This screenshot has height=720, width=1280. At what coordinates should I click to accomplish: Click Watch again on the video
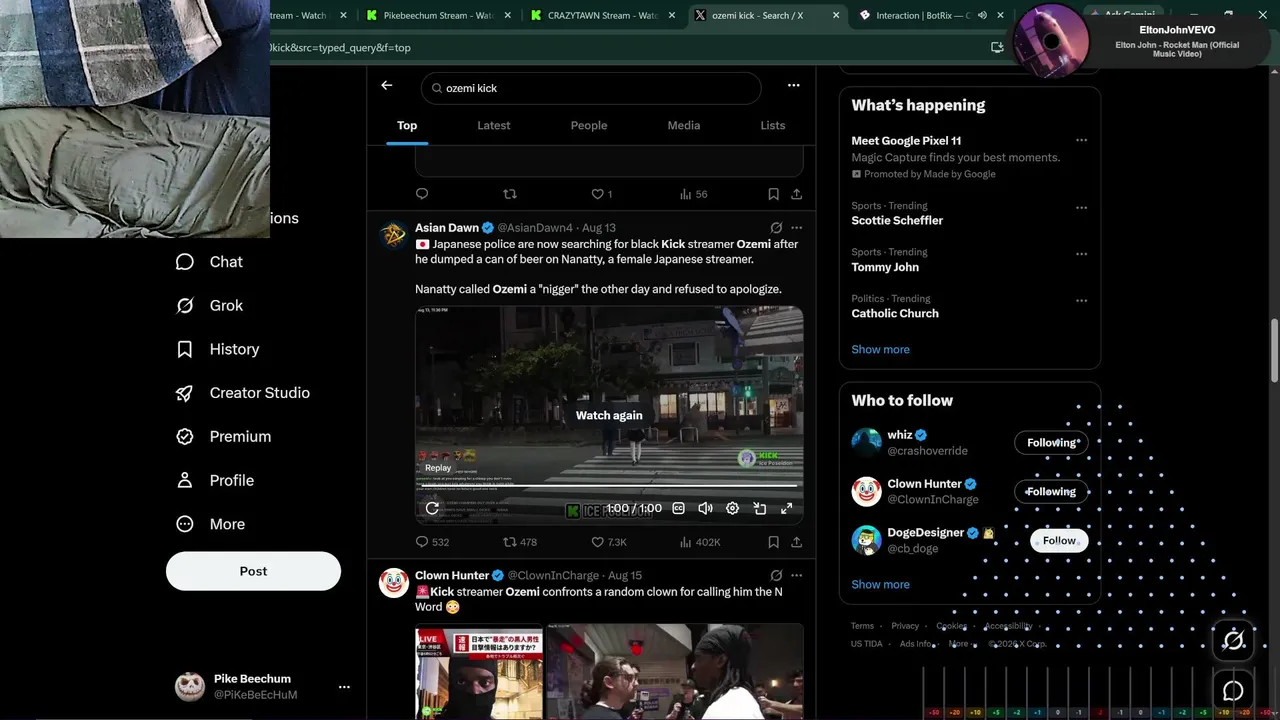[609, 416]
